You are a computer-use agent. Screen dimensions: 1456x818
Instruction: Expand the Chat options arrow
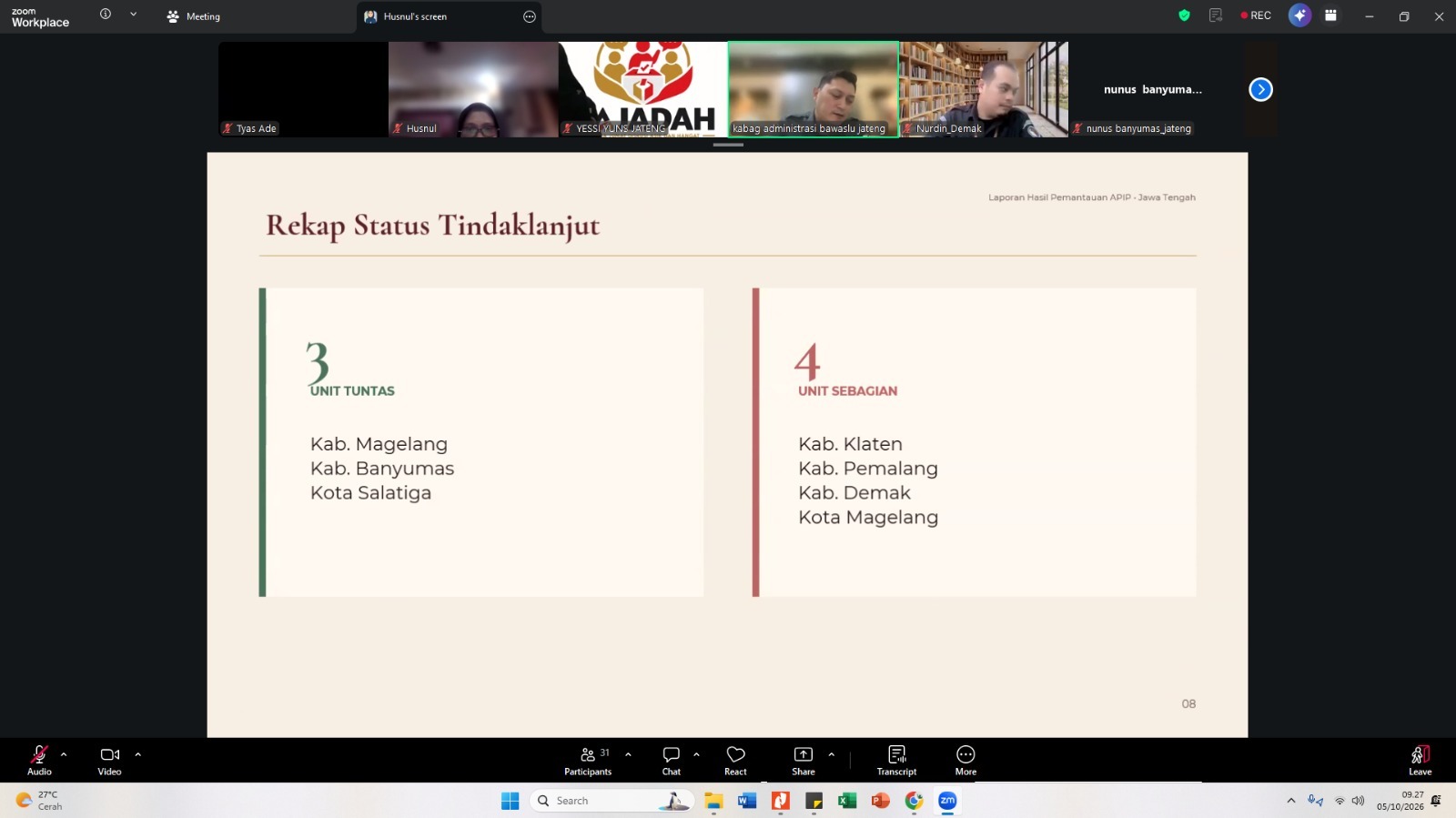[x=696, y=754]
